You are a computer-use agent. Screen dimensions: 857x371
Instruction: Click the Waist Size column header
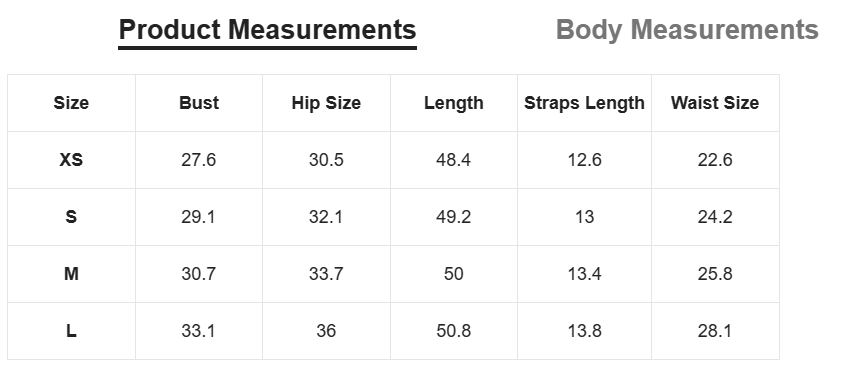click(x=715, y=103)
